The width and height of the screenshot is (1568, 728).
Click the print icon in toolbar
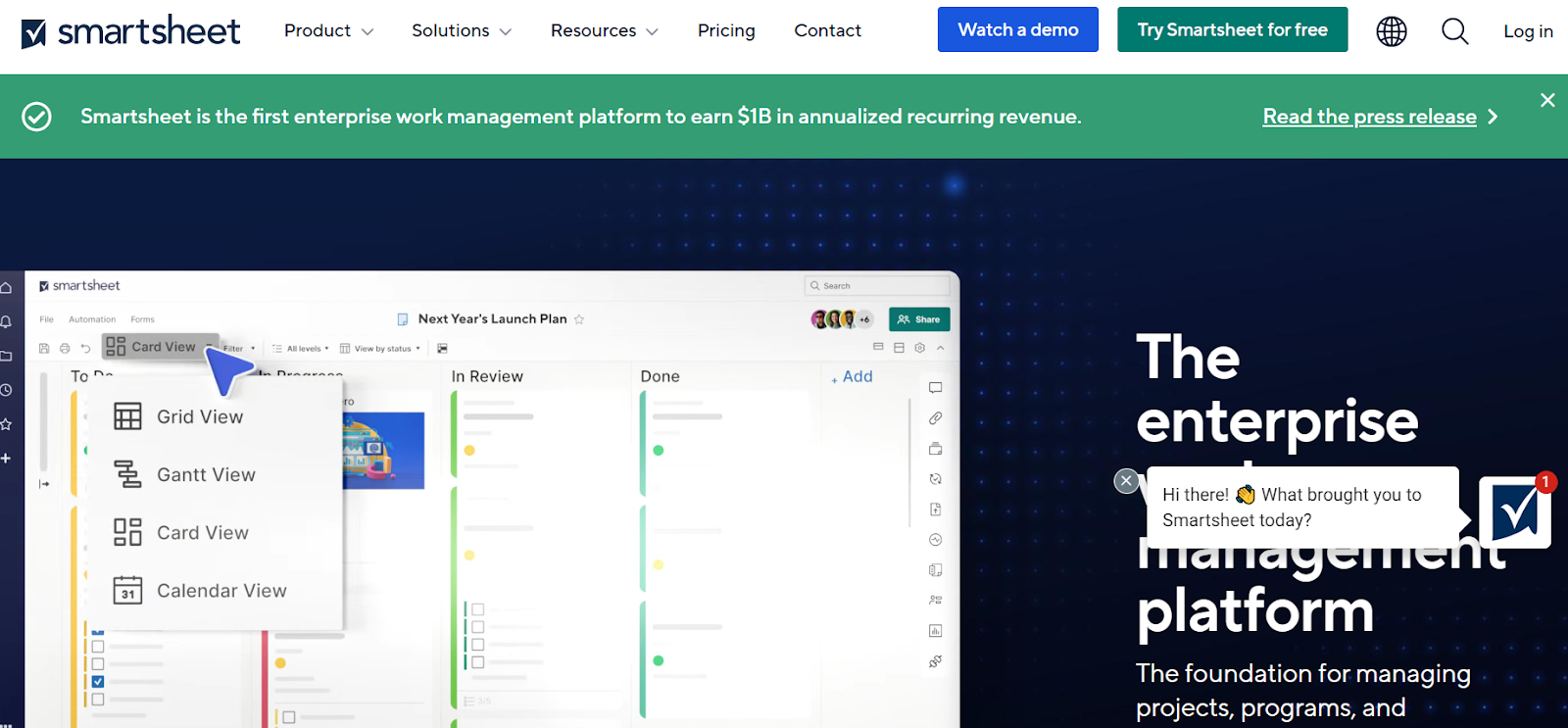65,348
